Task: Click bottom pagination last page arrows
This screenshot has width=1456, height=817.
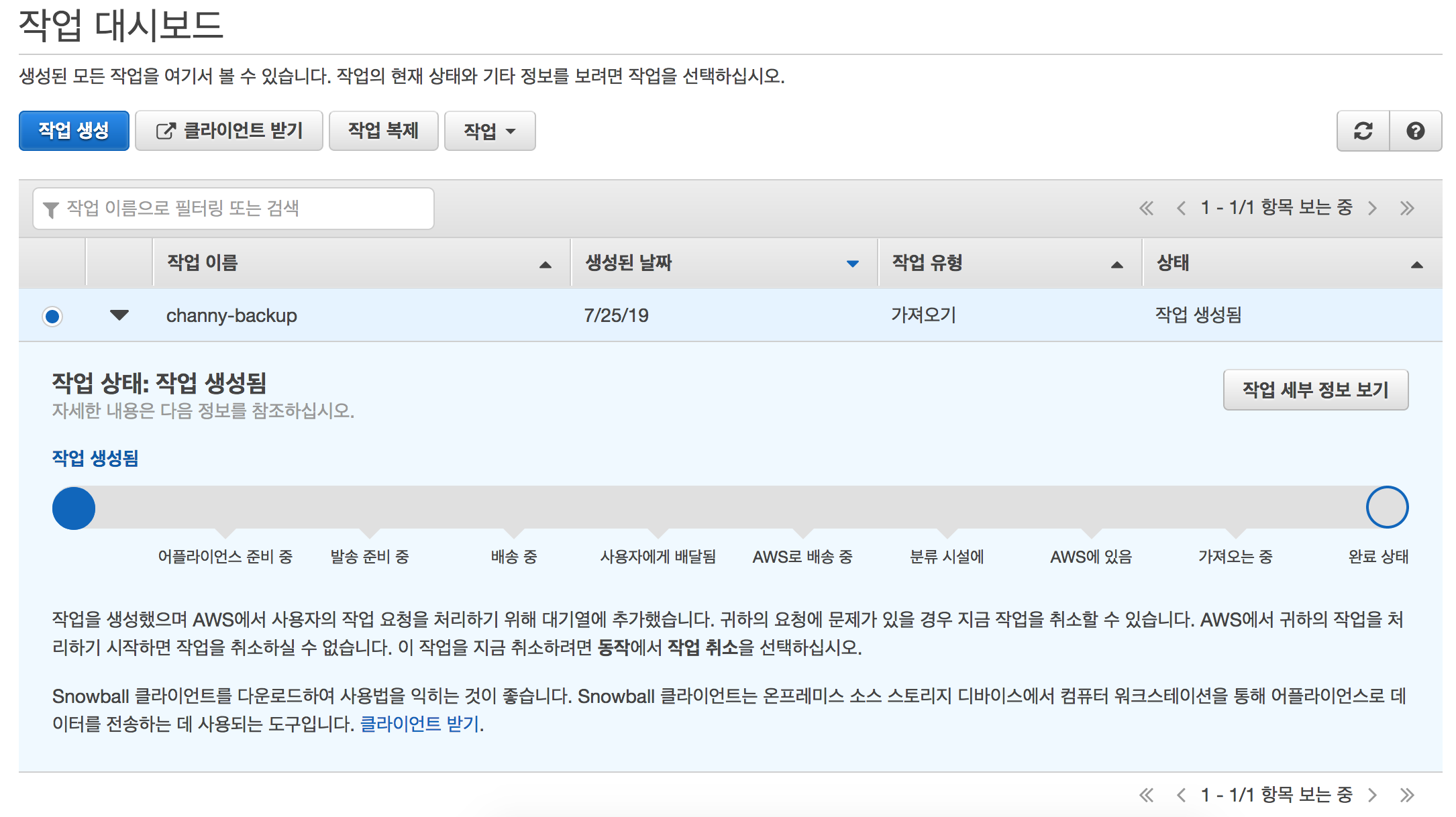Action: click(x=1407, y=795)
